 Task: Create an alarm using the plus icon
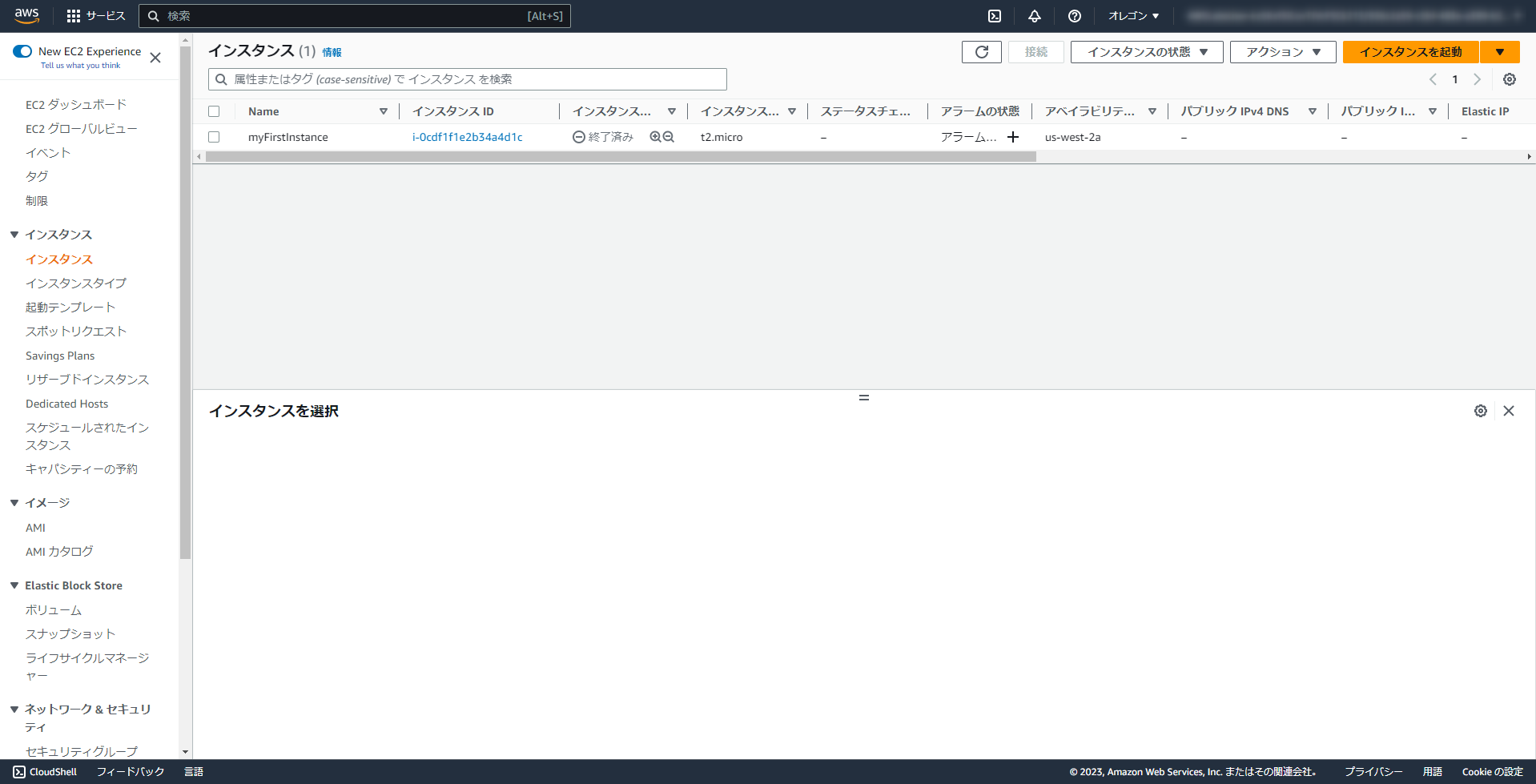[1013, 137]
